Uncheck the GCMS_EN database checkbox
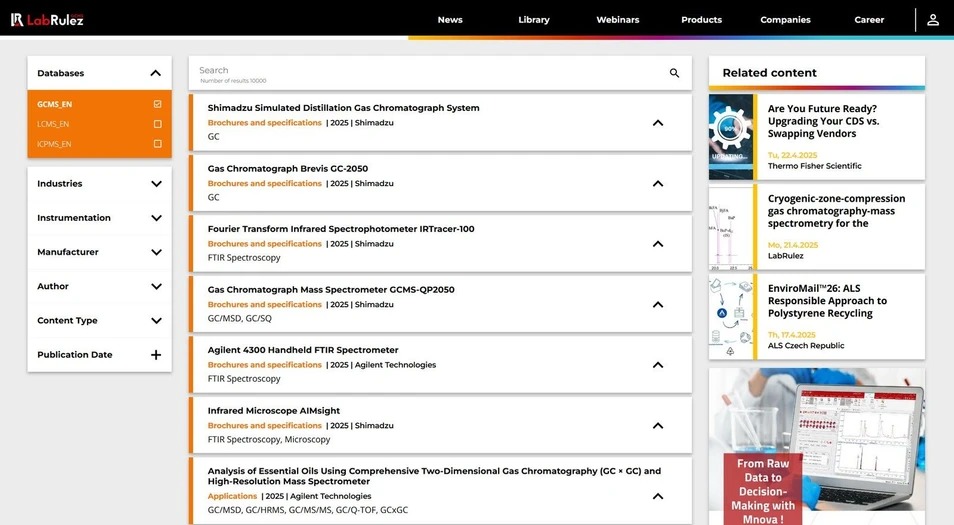The image size is (954, 525). click(x=158, y=104)
